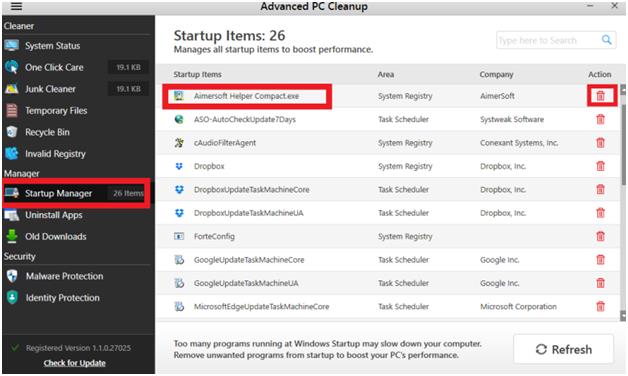This screenshot has height=376, width=628.
Task: Sort by Area column header
Action: 386,74
